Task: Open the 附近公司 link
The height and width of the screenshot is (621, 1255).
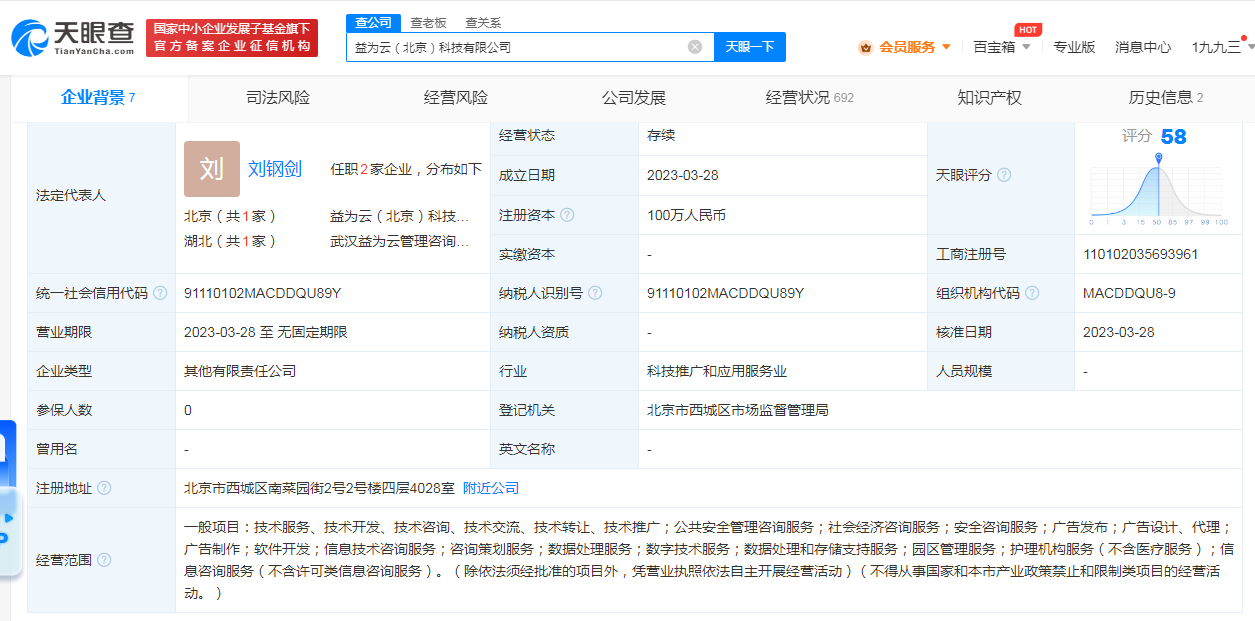Action: [x=491, y=488]
